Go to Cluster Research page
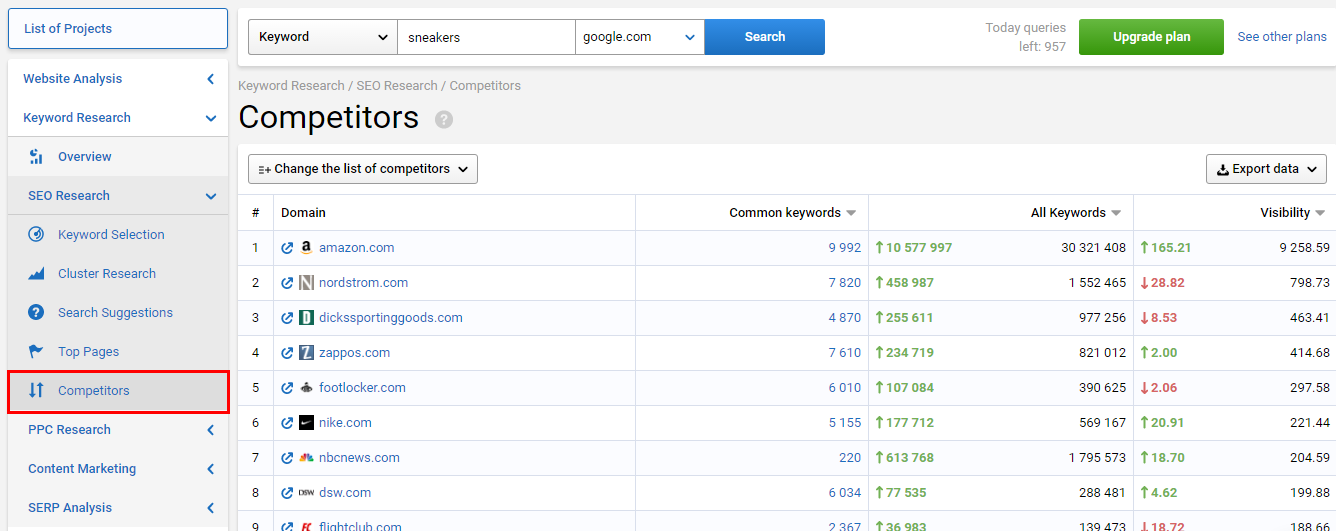The image size is (1336, 531). 107,274
